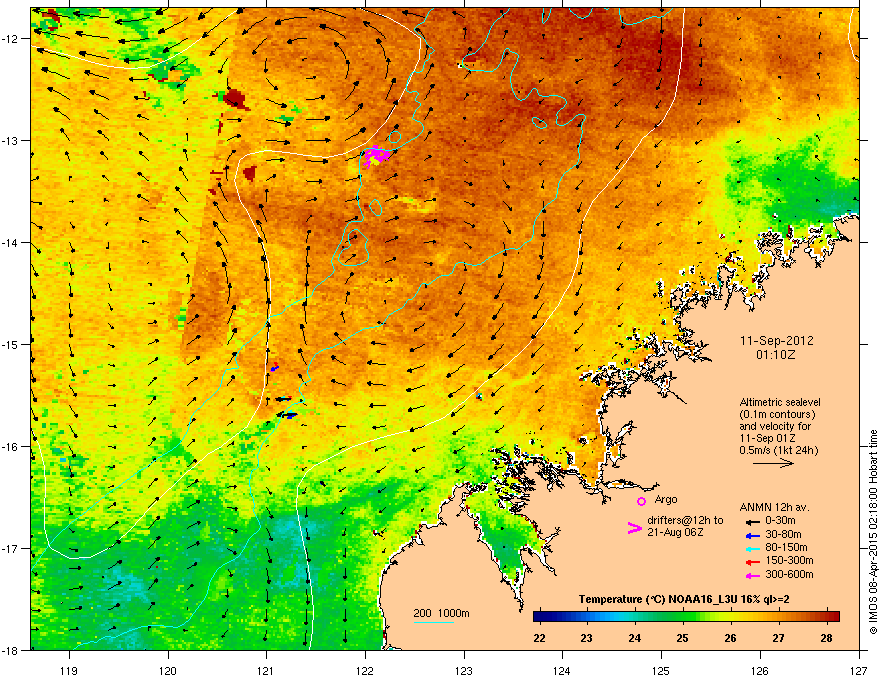Image resolution: width=880 pixels, height=680 pixels.
Task: Click the '300-600m' depth label
Action: [x=789, y=575]
